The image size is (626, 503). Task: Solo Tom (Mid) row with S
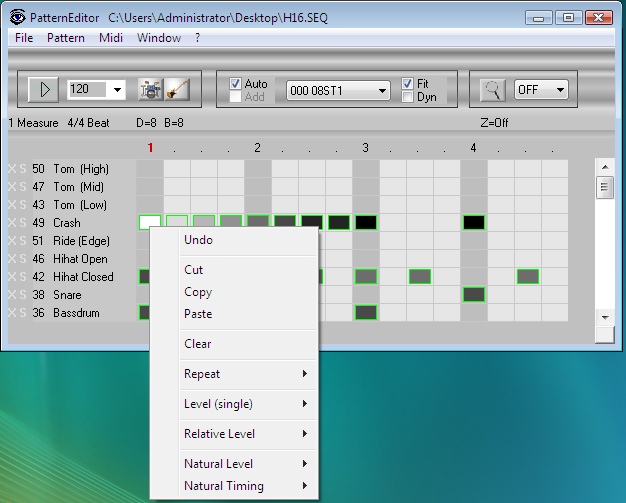click(x=23, y=187)
